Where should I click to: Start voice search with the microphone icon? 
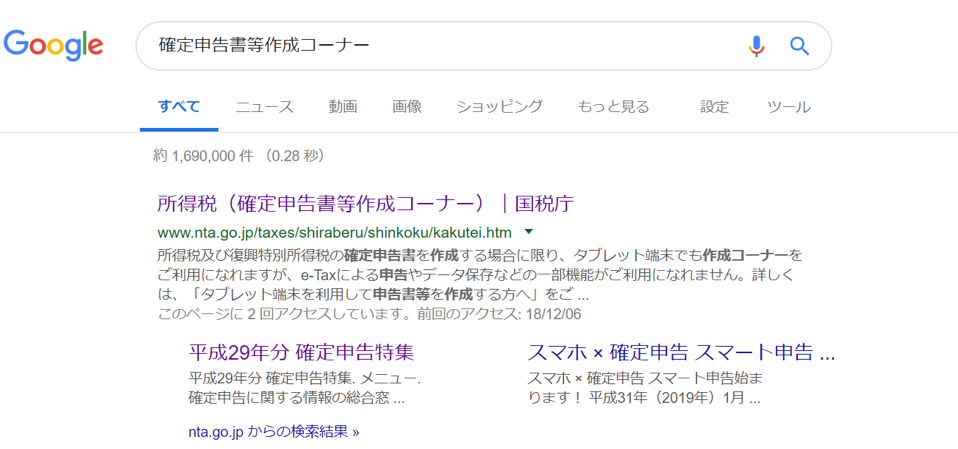(756, 46)
